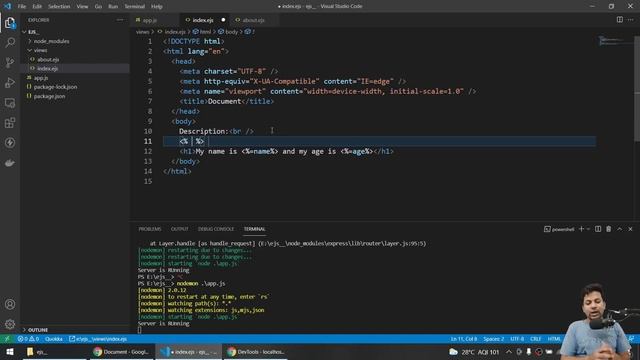Open Remote Explorer view
640x360 pixels.
point(10,103)
